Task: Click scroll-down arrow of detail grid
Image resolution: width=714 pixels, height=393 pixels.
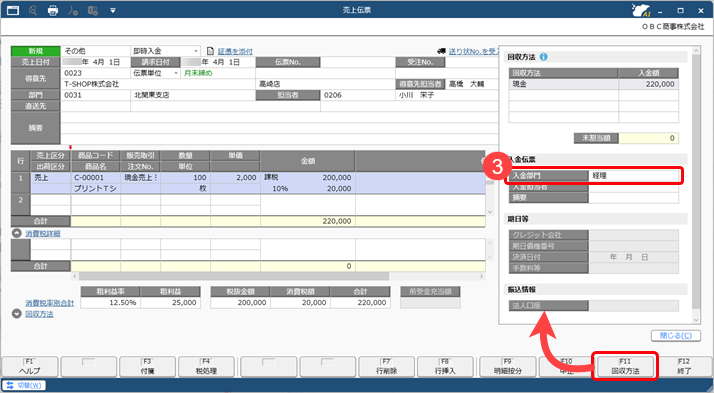Action: coord(490,212)
